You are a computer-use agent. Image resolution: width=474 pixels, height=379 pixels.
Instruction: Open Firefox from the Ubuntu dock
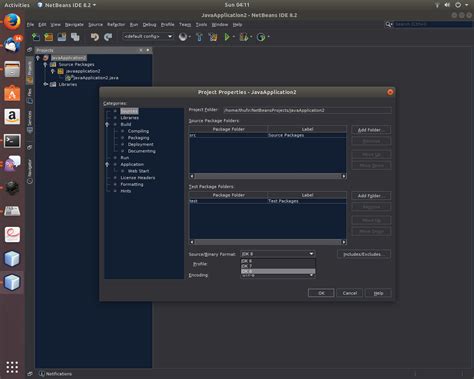click(12, 22)
